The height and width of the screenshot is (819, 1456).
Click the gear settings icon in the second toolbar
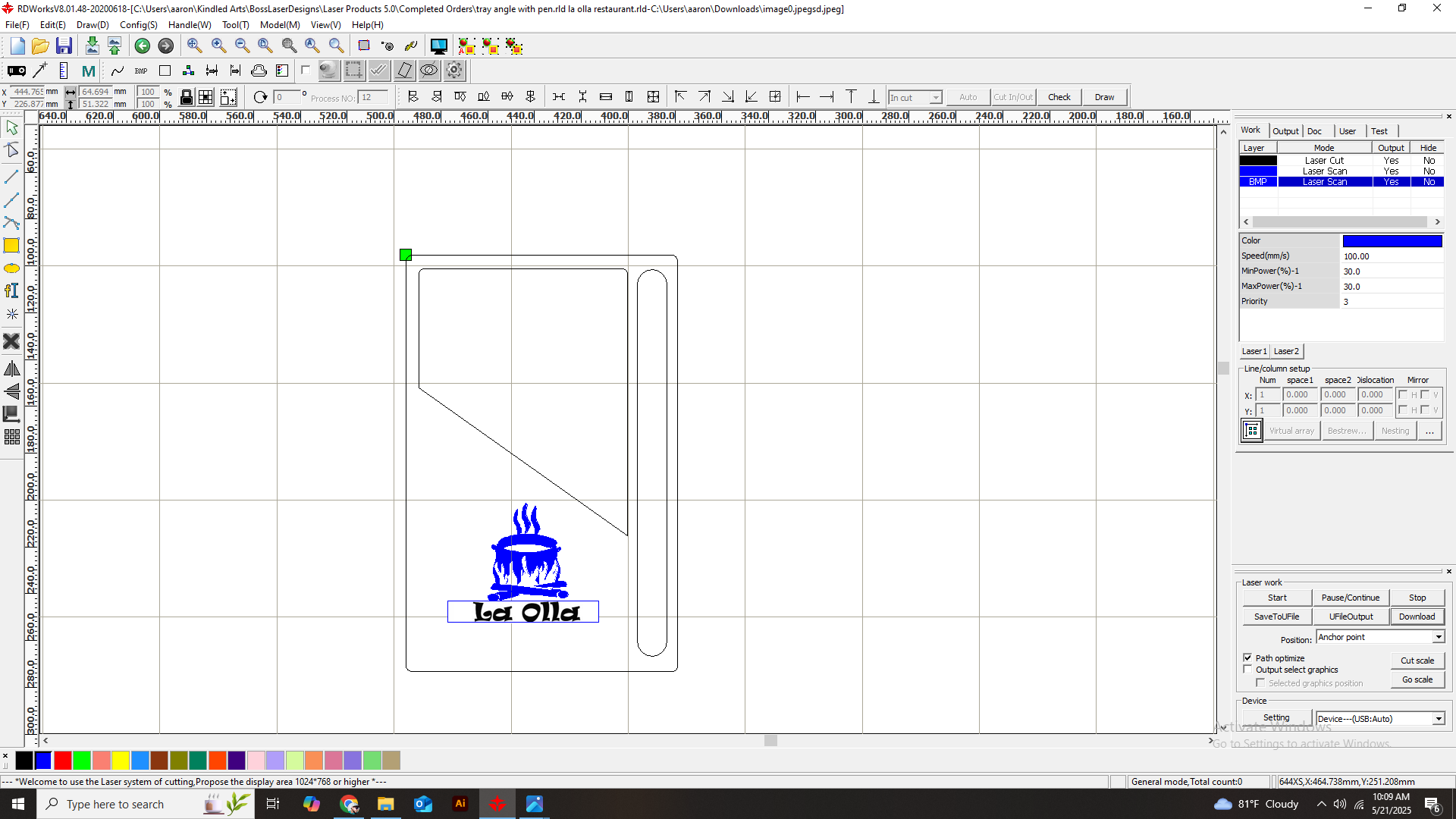click(454, 71)
